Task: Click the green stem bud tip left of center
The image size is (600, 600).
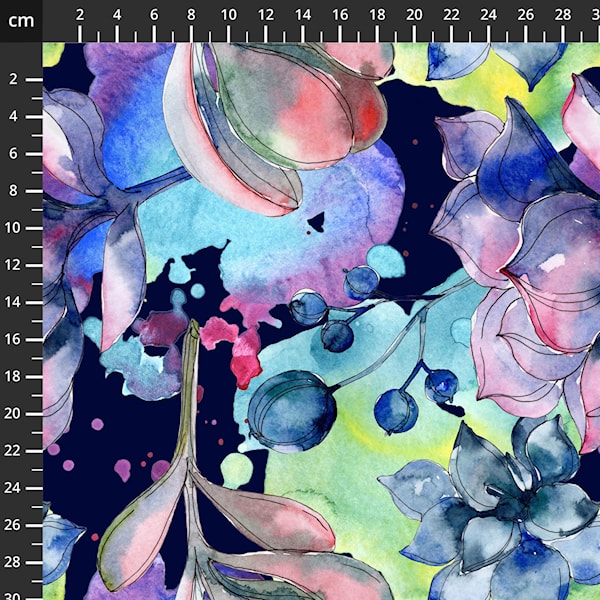Action: click(194, 328)
